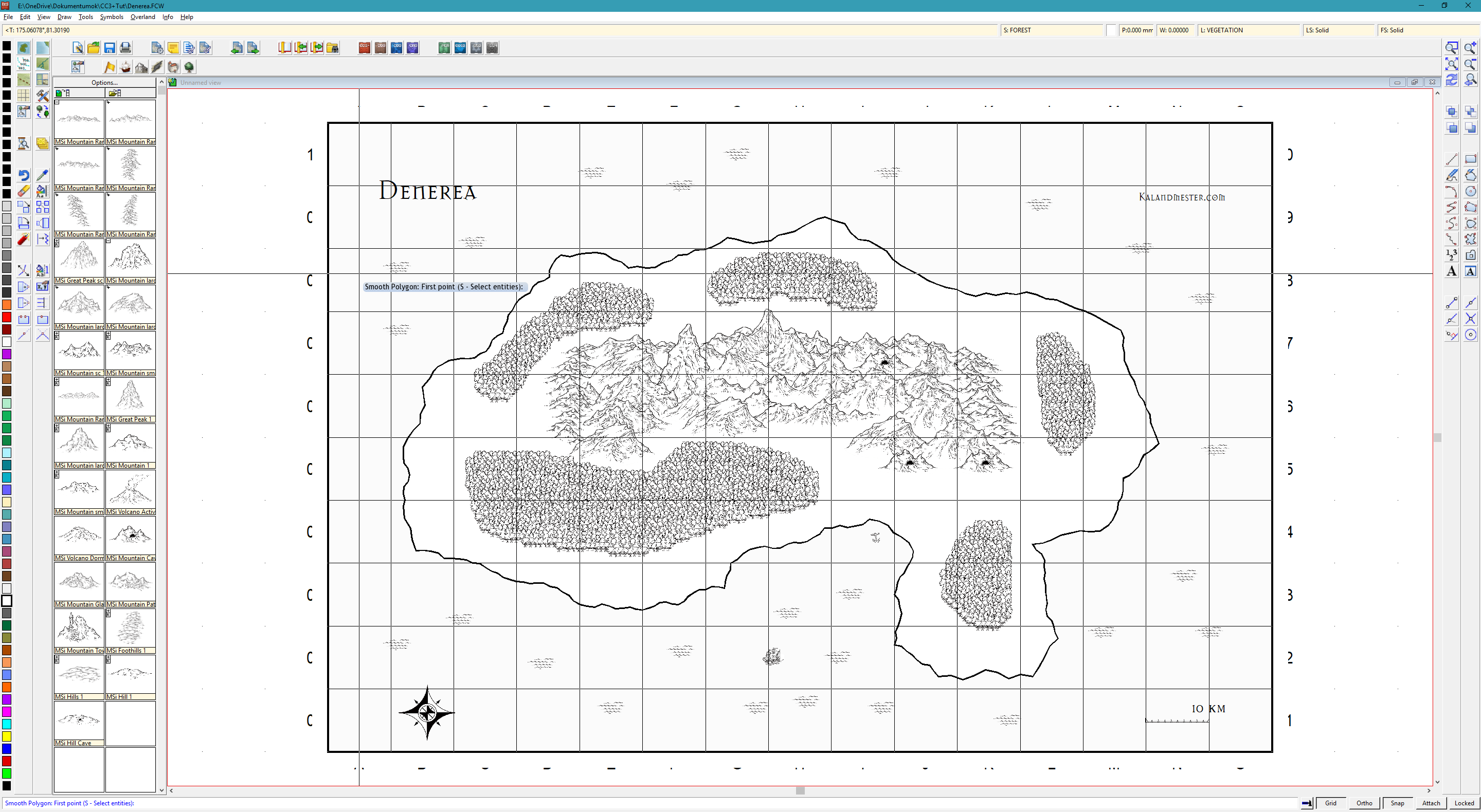The height and width of the screenshot is (812, 1481).
Task: Click the Zoom Extents icon
Action: 1451,64
